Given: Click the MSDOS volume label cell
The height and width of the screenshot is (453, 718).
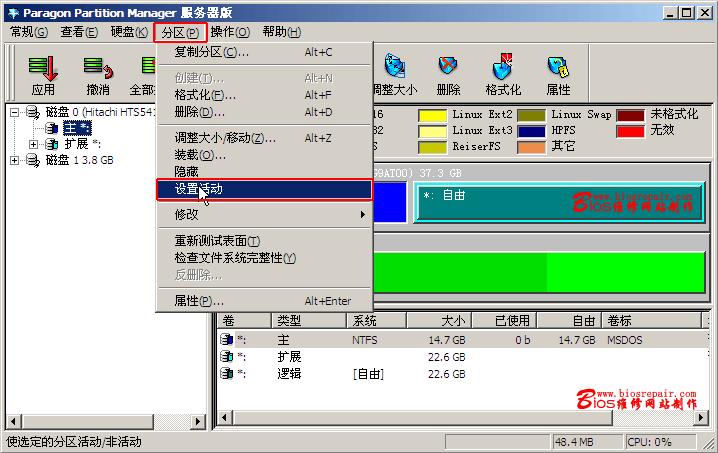Looking at the screenshot, I should coord(625,340).
